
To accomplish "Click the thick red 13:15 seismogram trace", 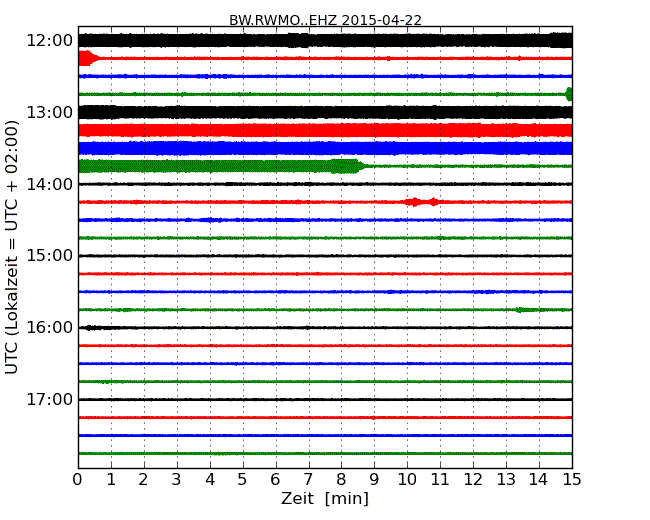I will [325, 130].
